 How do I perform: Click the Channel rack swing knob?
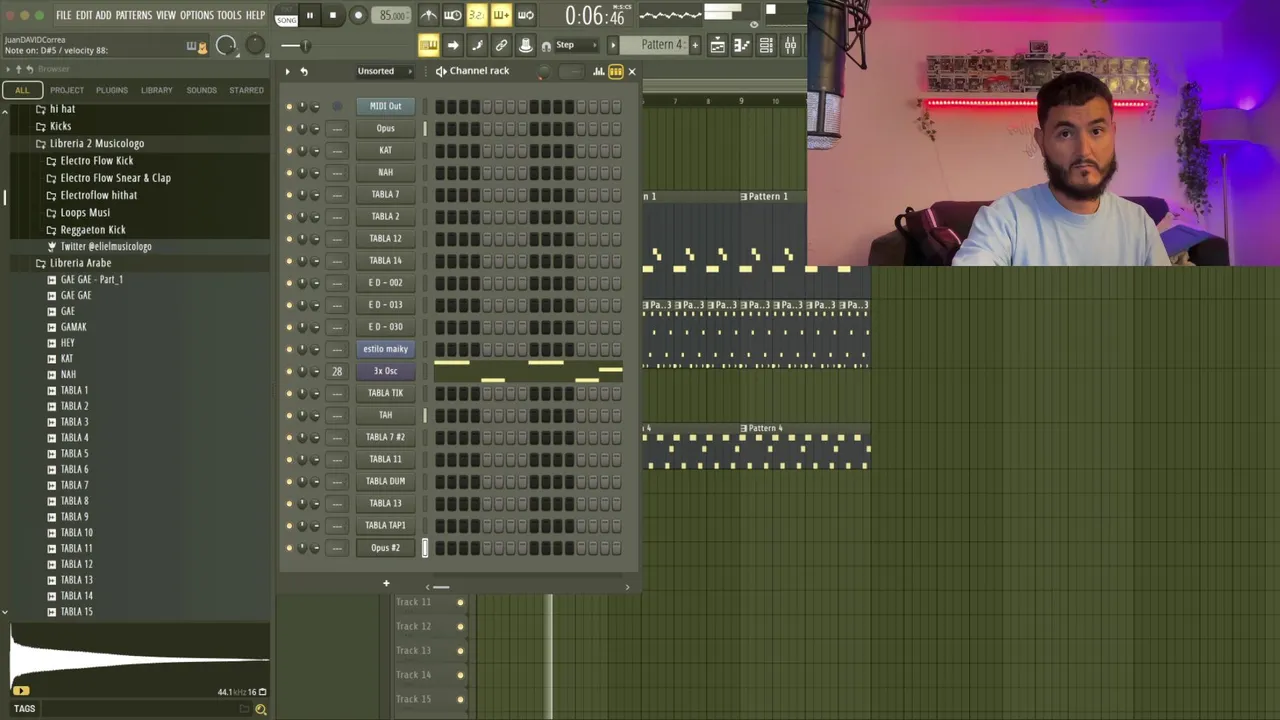click(542, 72)
